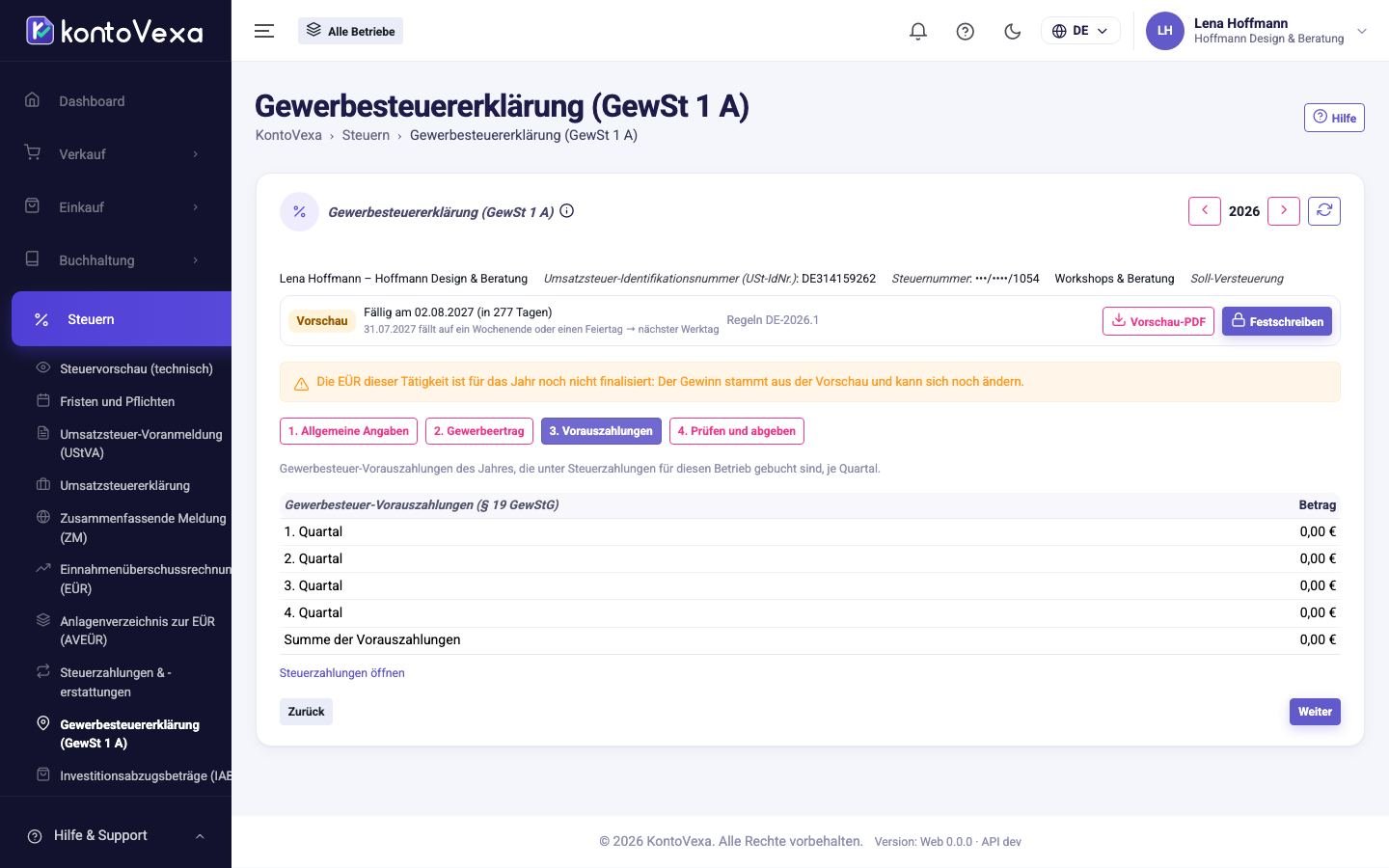The width and height of the screenshot is (1389, 868).
Task: Switch to dark mode with moon icon
Action: coord(1012,31)
